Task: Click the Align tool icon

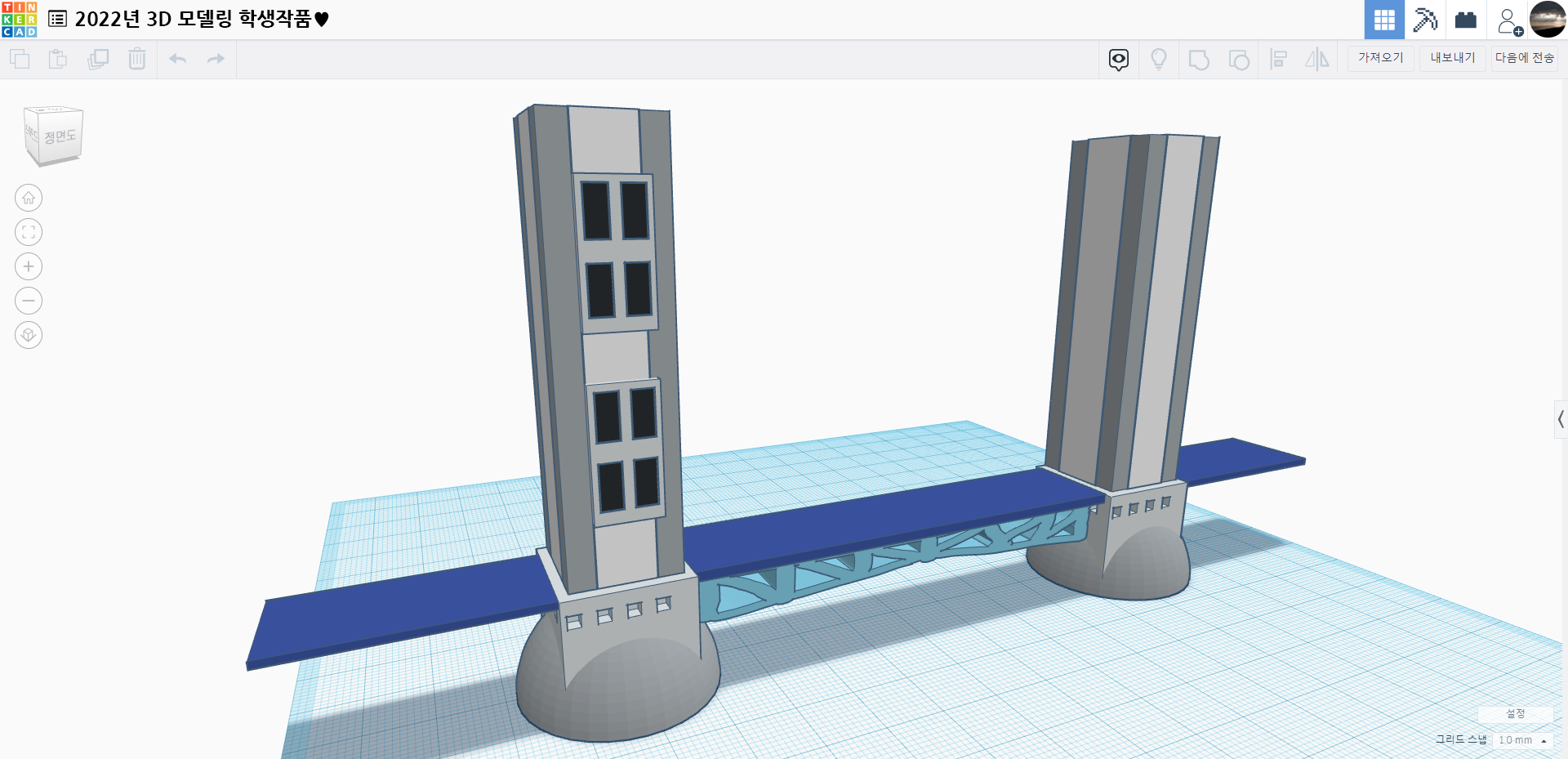Action: 1279,59
